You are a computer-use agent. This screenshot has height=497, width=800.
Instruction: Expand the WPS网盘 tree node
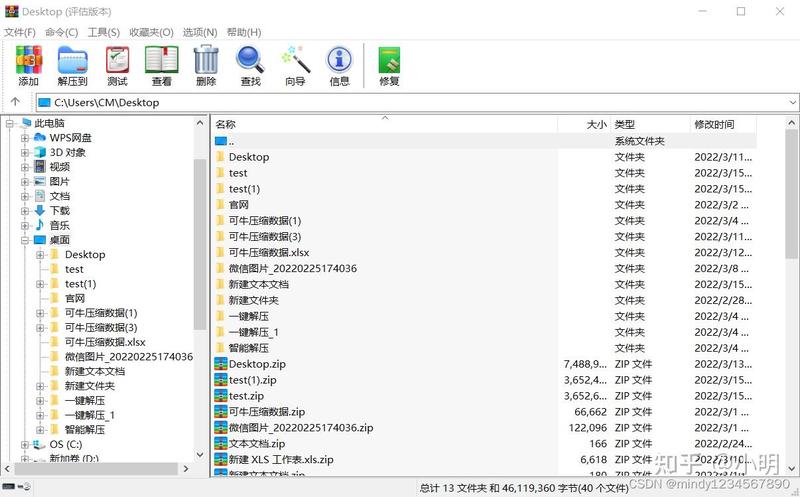(x=24, y=138)
